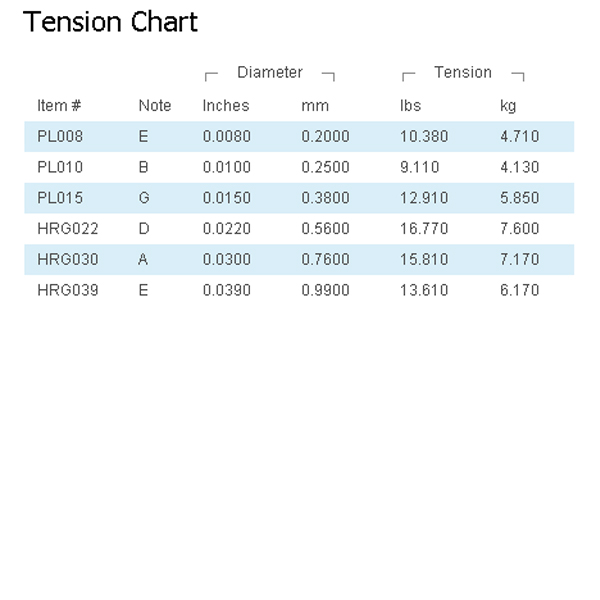
Task: Click the note G cell
Action: 144,198
